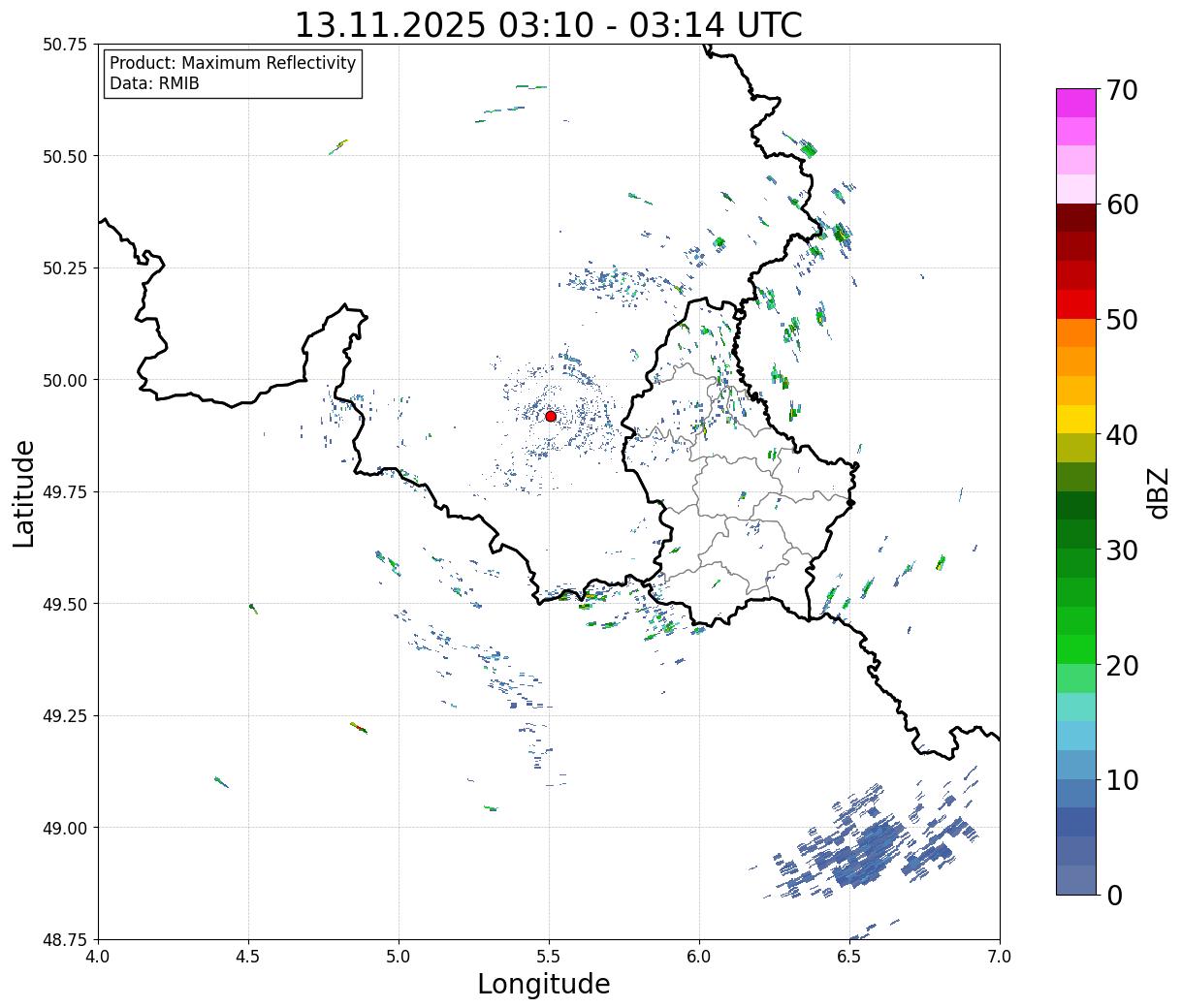Click the latitude tick label 49.00
The image size is (1182, 1008).
(x=65, y=828)
